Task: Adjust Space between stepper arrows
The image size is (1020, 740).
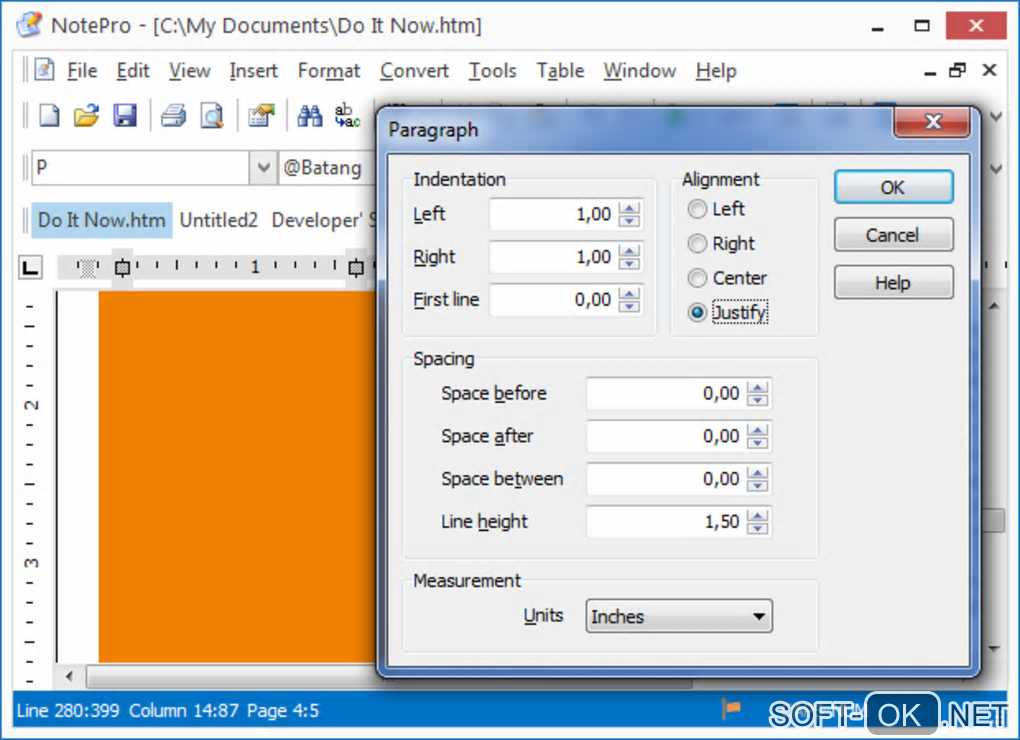Action: [x=757, y=479]
